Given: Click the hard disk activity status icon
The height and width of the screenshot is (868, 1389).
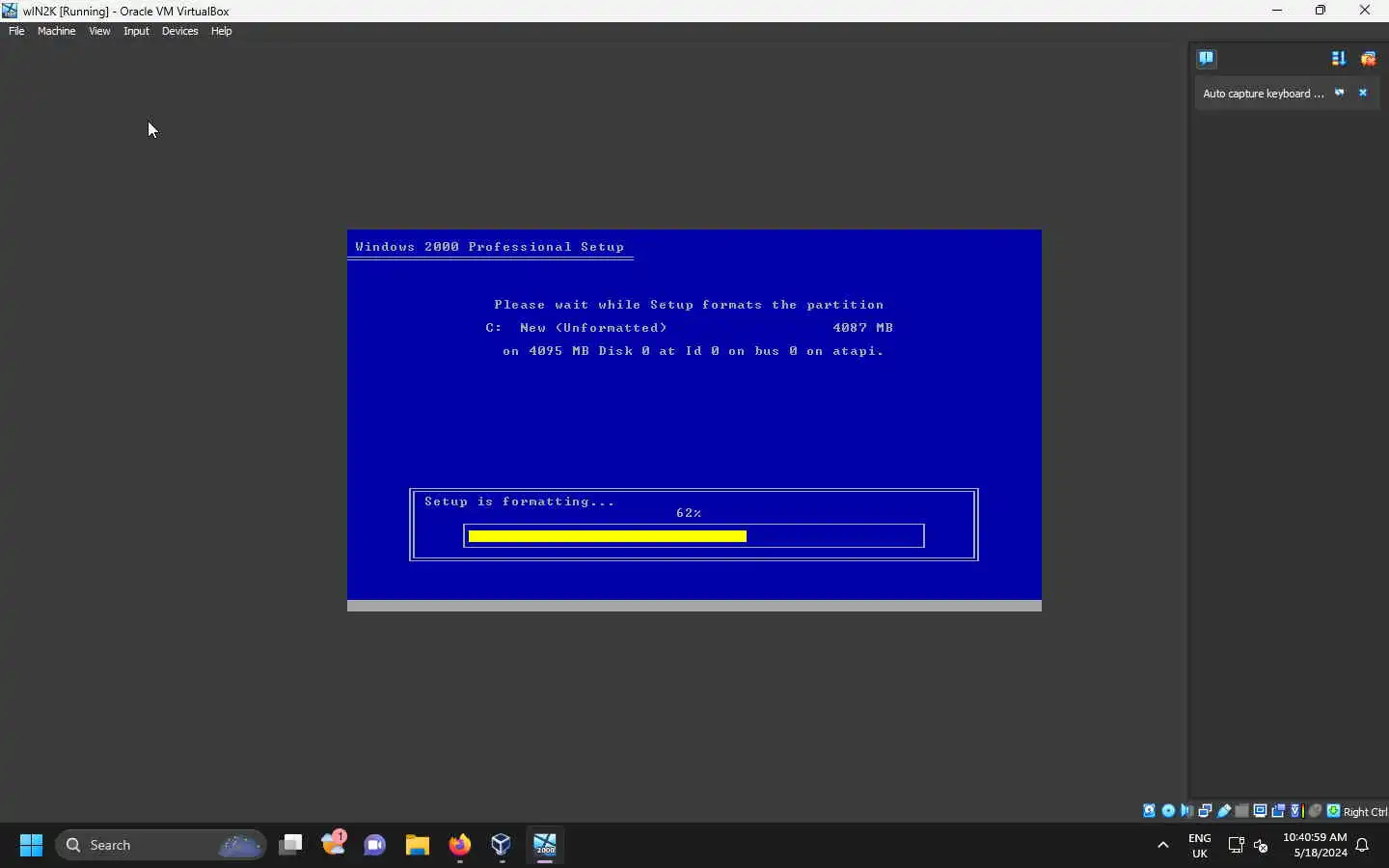Looking at the screenshot, I should (1149, 811).
